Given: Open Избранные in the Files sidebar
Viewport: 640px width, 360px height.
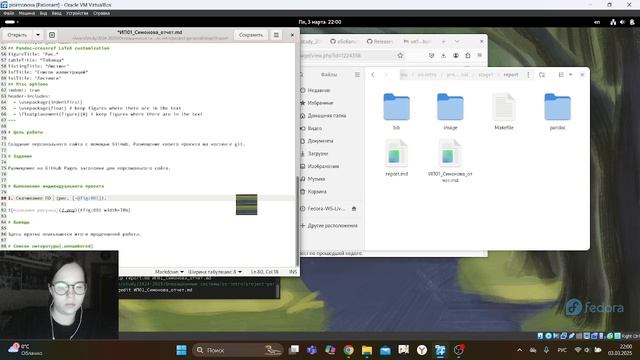Looking at the screenshot, I should click(331, 103).
